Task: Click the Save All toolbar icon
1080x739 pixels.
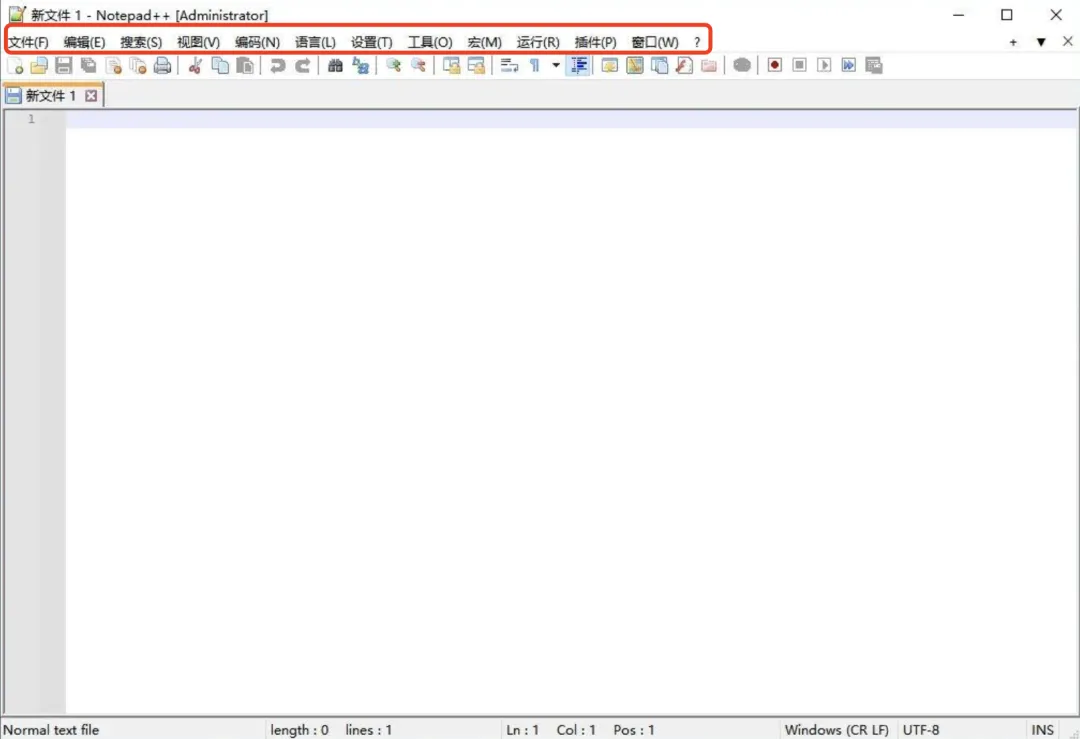Action: [89, 65]
